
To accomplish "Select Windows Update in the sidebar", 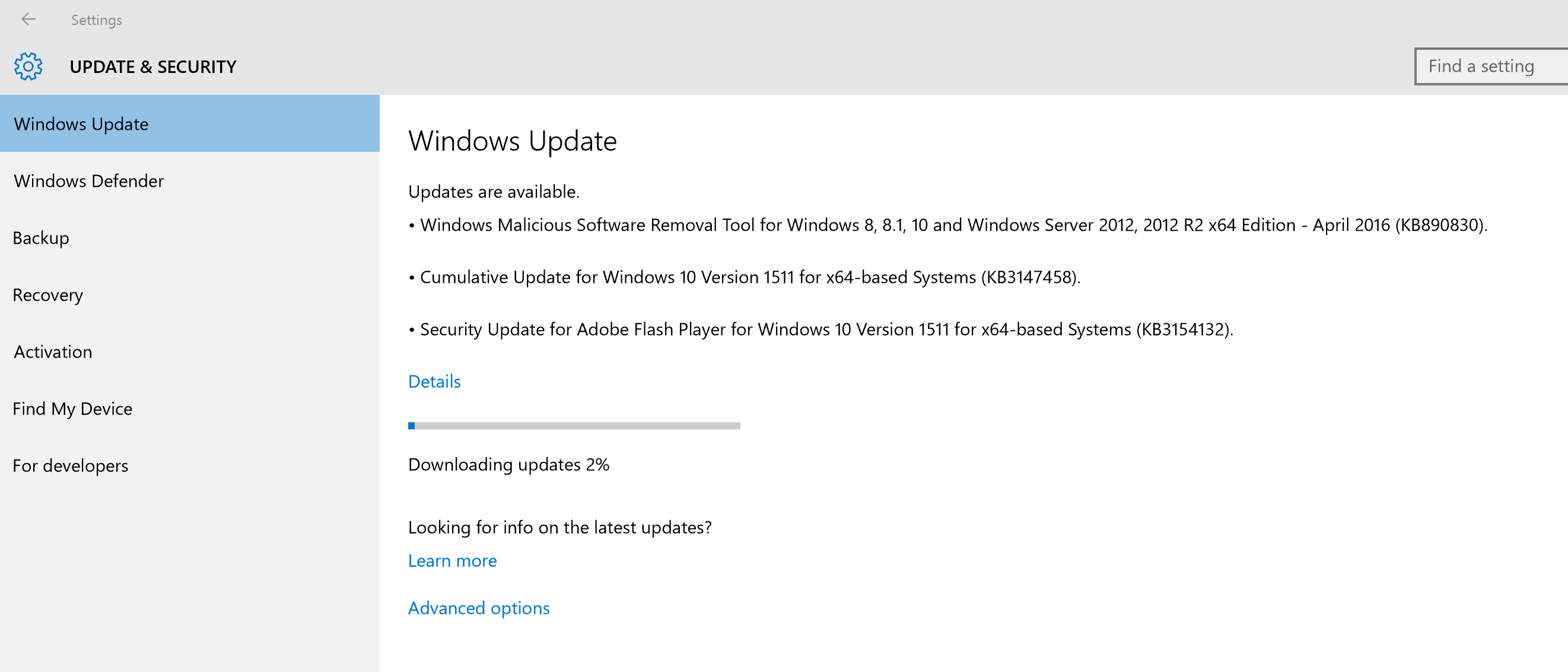I will (81, 124).
